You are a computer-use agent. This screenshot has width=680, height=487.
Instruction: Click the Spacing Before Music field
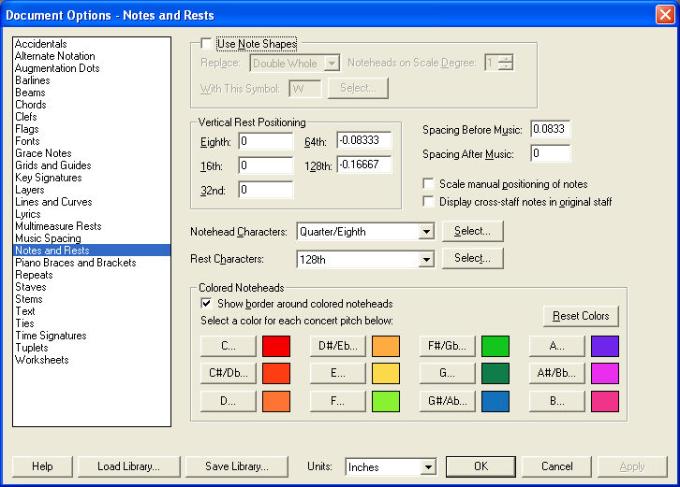click(x=550, y=129)
